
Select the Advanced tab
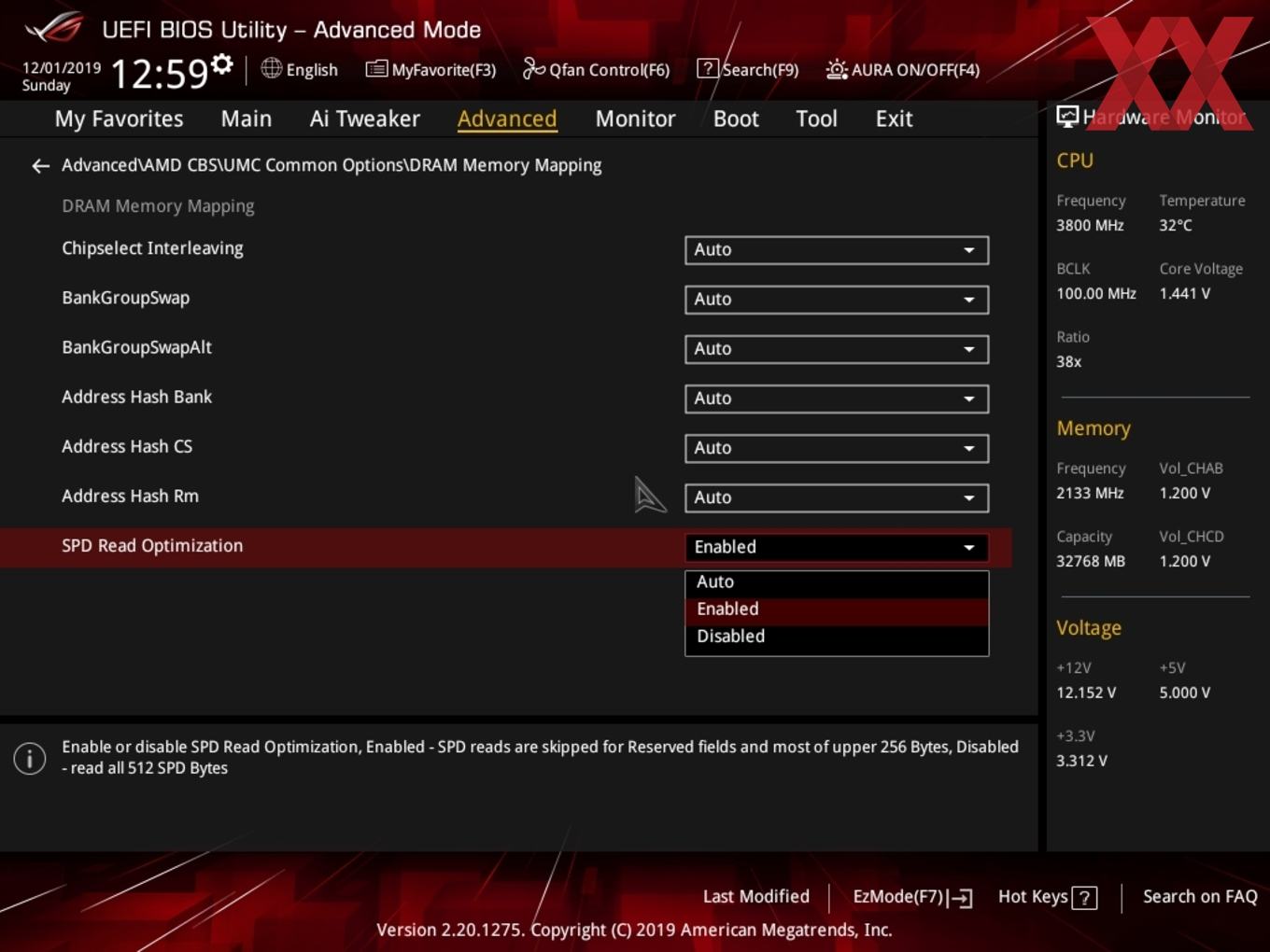(x=507, y=119)
